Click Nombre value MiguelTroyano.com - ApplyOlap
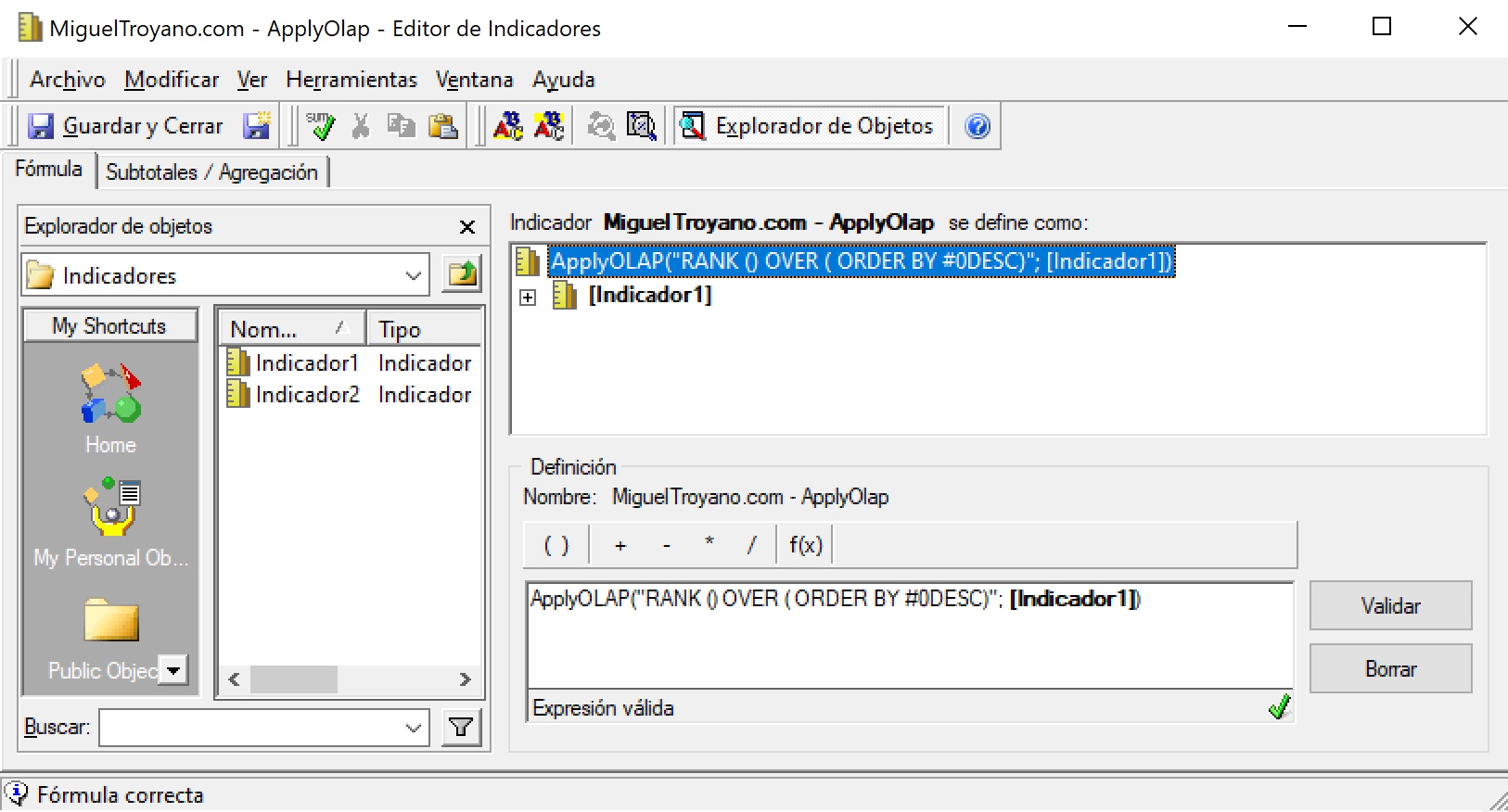This screenshot has height=812, width=1508. [x=750, y=497]
